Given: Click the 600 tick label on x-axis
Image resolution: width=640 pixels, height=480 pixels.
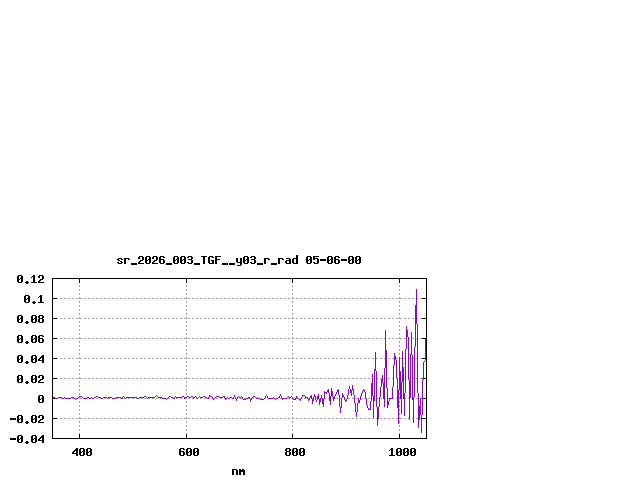Looking at the screenshot, I should tap(187, 452).
